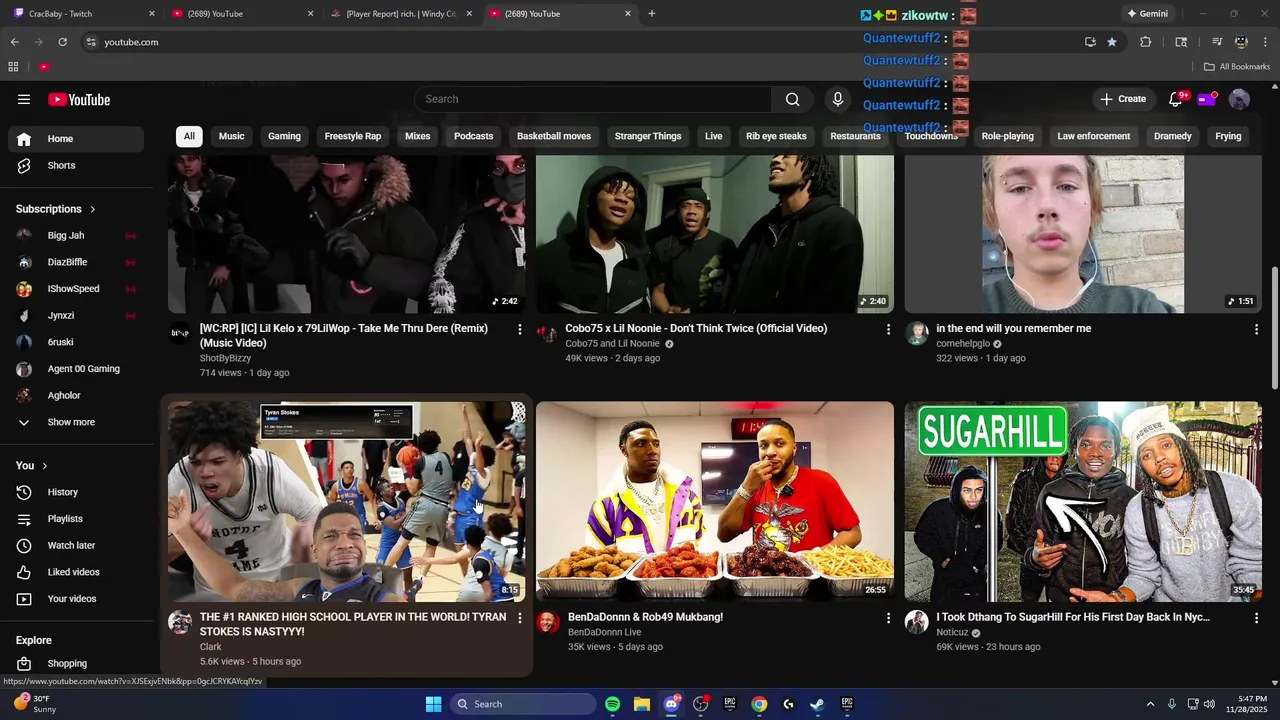Reload the page in Chrome
The height and width of the screenshot is (720, 1280).
62,42
